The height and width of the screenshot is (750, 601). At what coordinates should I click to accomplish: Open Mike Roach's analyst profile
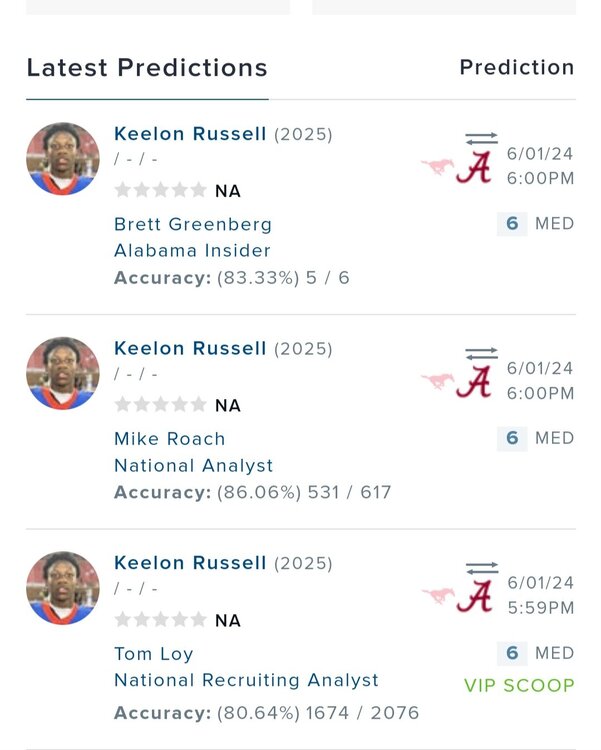tap(170, 439)
